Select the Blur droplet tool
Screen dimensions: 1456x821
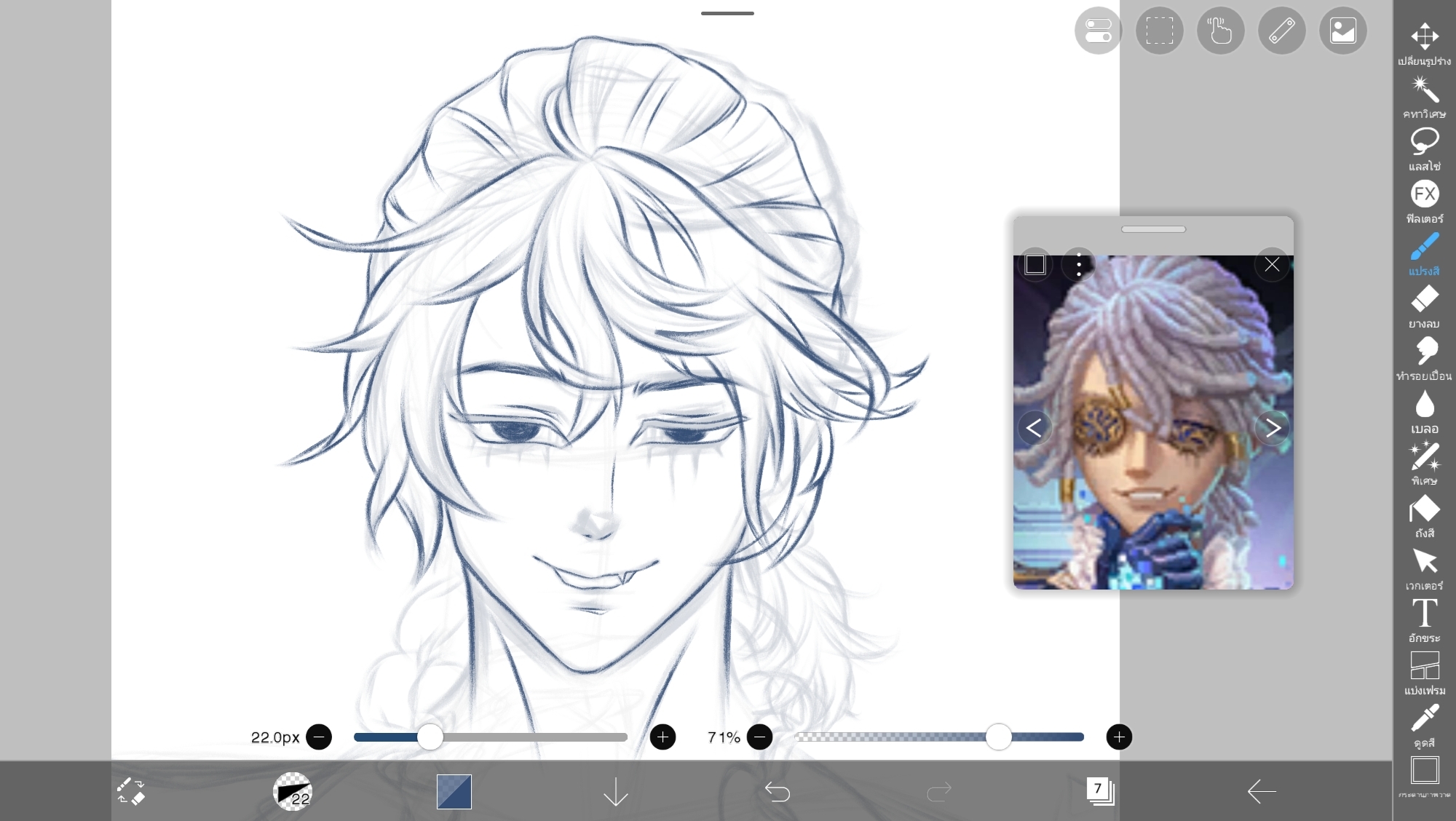1424,405
